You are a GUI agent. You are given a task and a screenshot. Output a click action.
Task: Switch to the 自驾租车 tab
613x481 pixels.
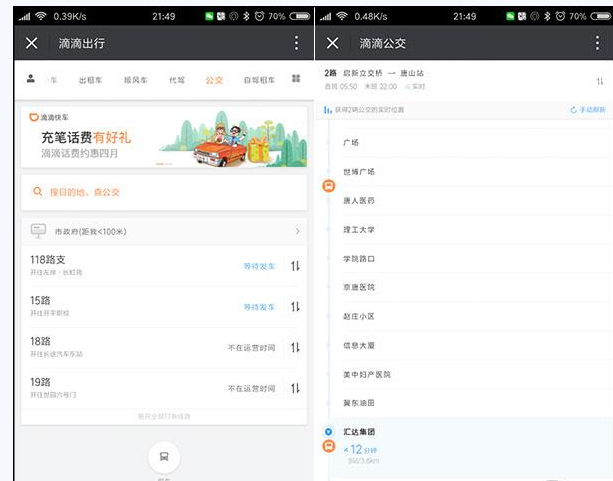click(259, 80)
